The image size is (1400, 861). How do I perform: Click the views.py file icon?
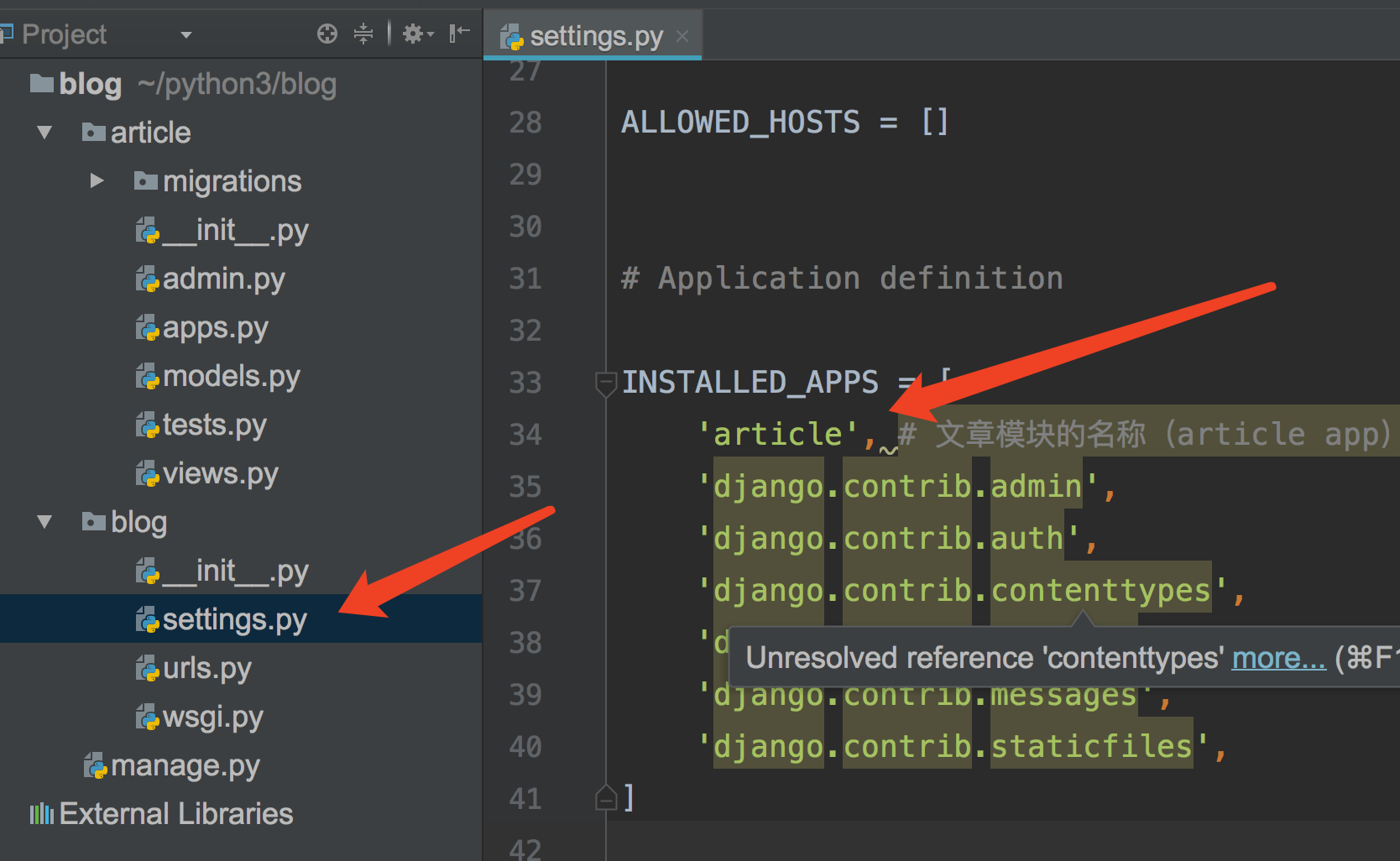point(148,474)
